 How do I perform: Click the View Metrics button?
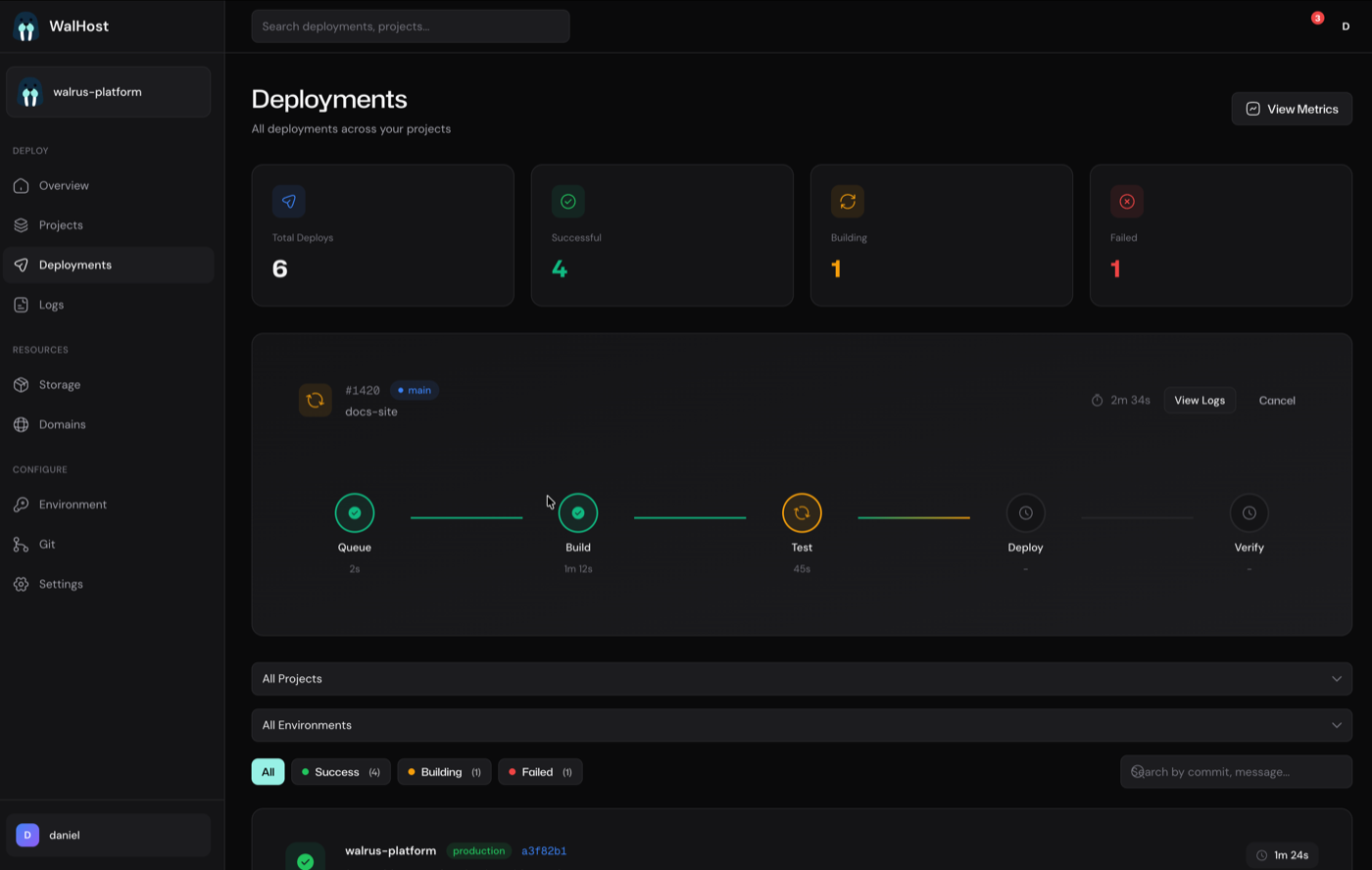pyautogui.click(x=1292, y=109)
